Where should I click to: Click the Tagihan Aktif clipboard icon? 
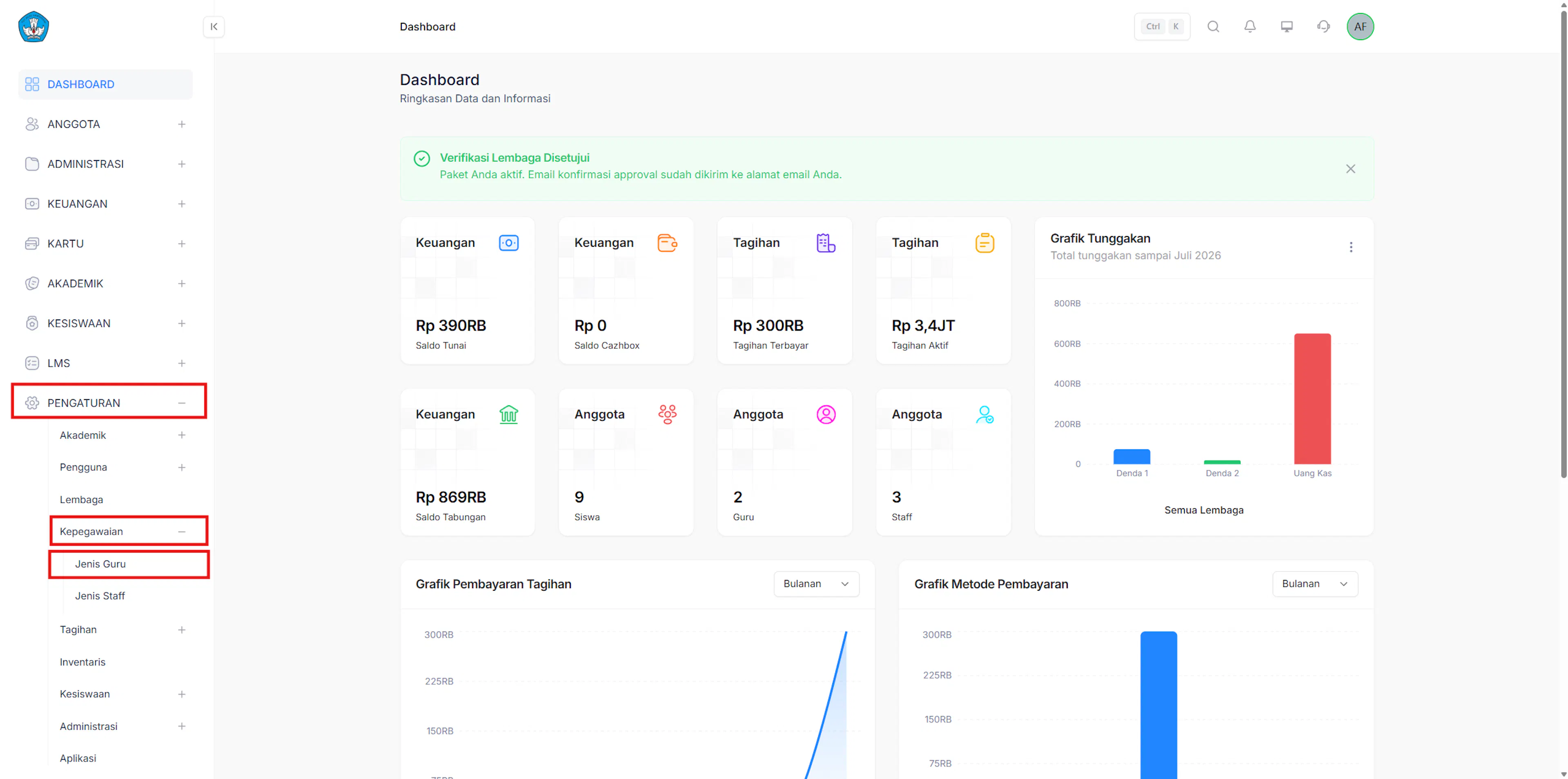tap(984, 243)
